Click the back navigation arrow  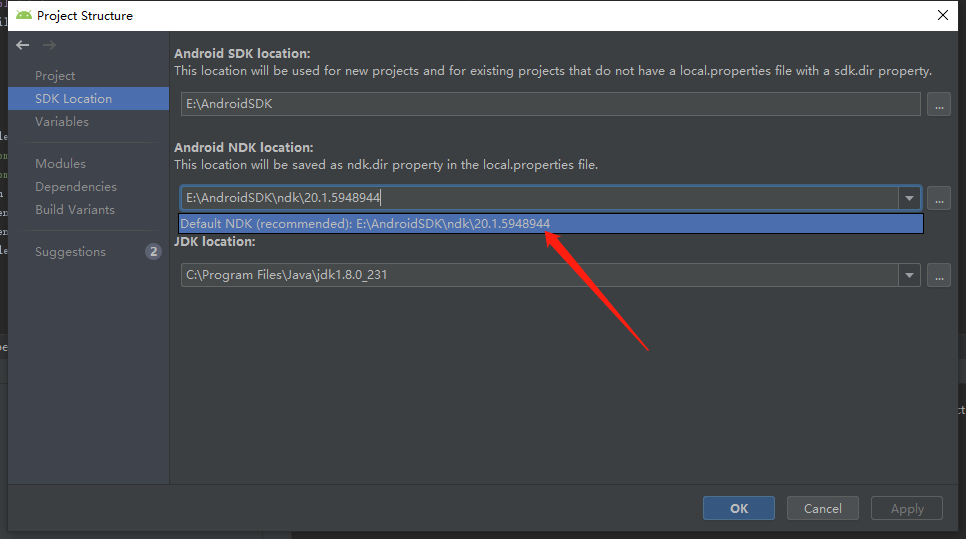point(23,45)
